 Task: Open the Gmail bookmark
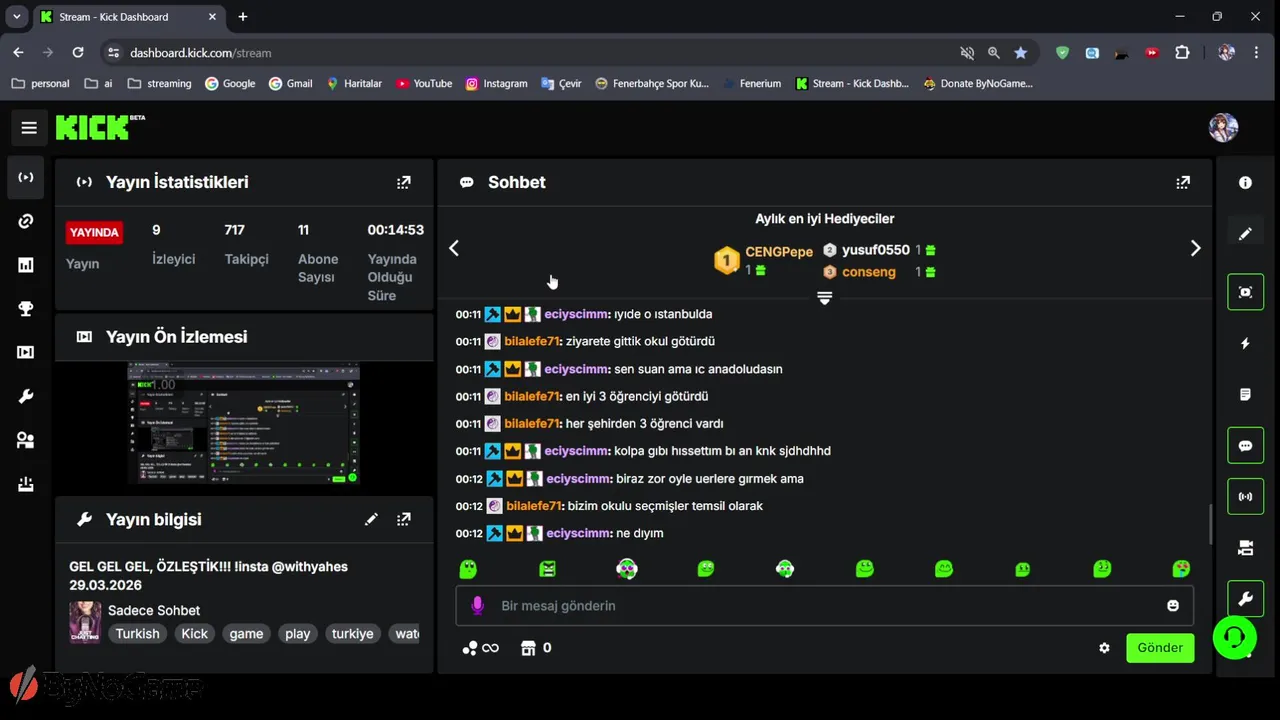pos(291,84)
